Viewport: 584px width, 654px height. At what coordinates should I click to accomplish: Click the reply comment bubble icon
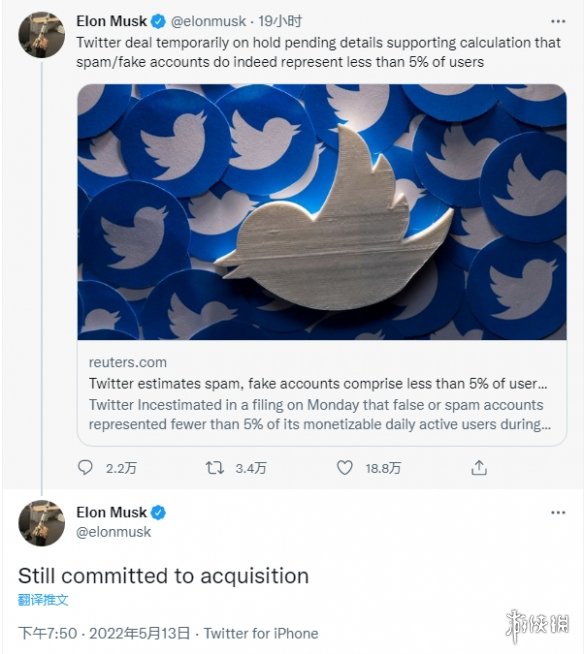[85, 468]
